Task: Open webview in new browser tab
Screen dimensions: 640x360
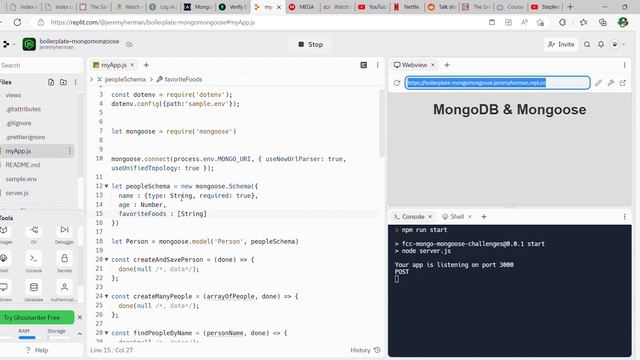Action: [623, 83]
